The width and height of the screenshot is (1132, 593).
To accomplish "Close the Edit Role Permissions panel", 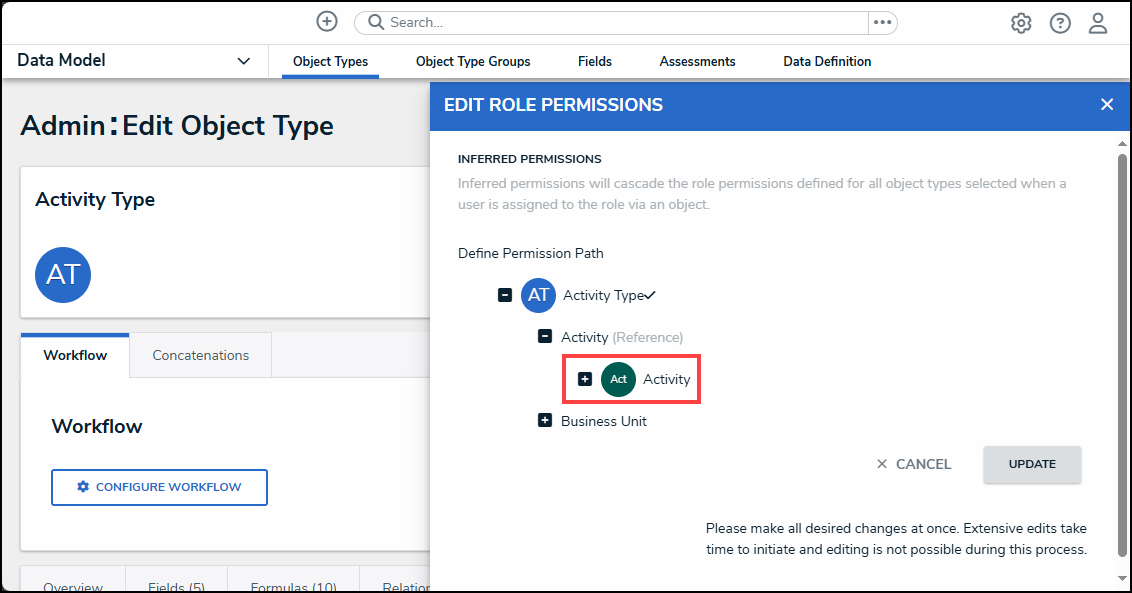I will [1107, 105].
